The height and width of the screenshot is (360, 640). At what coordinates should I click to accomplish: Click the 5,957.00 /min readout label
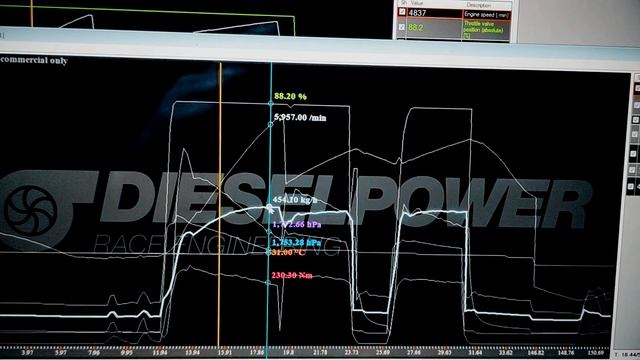[300, 118]
